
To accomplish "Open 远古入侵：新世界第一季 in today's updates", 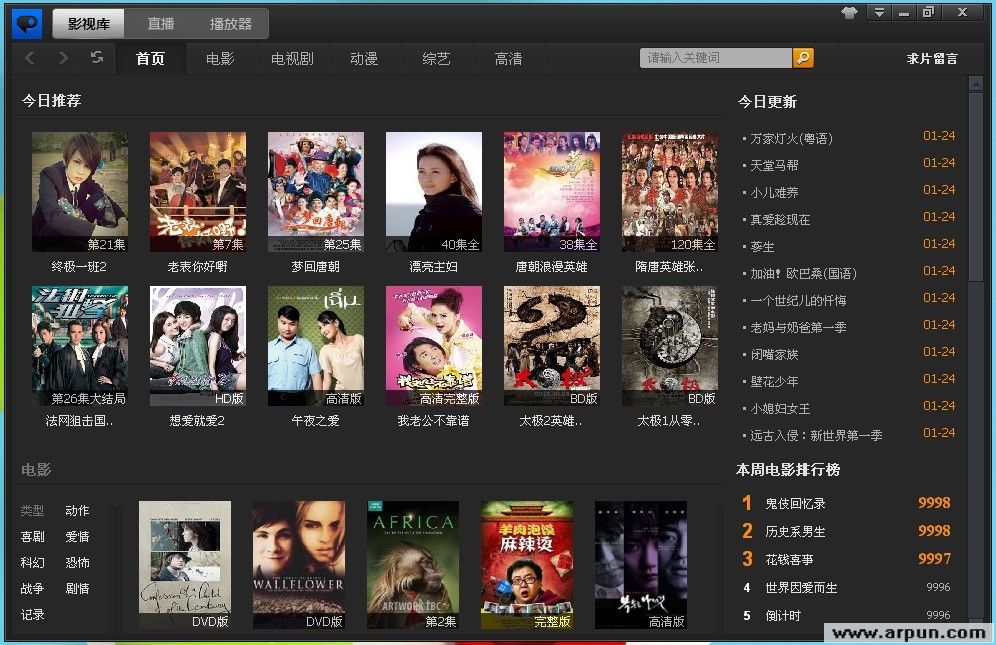I will [816, 435].
